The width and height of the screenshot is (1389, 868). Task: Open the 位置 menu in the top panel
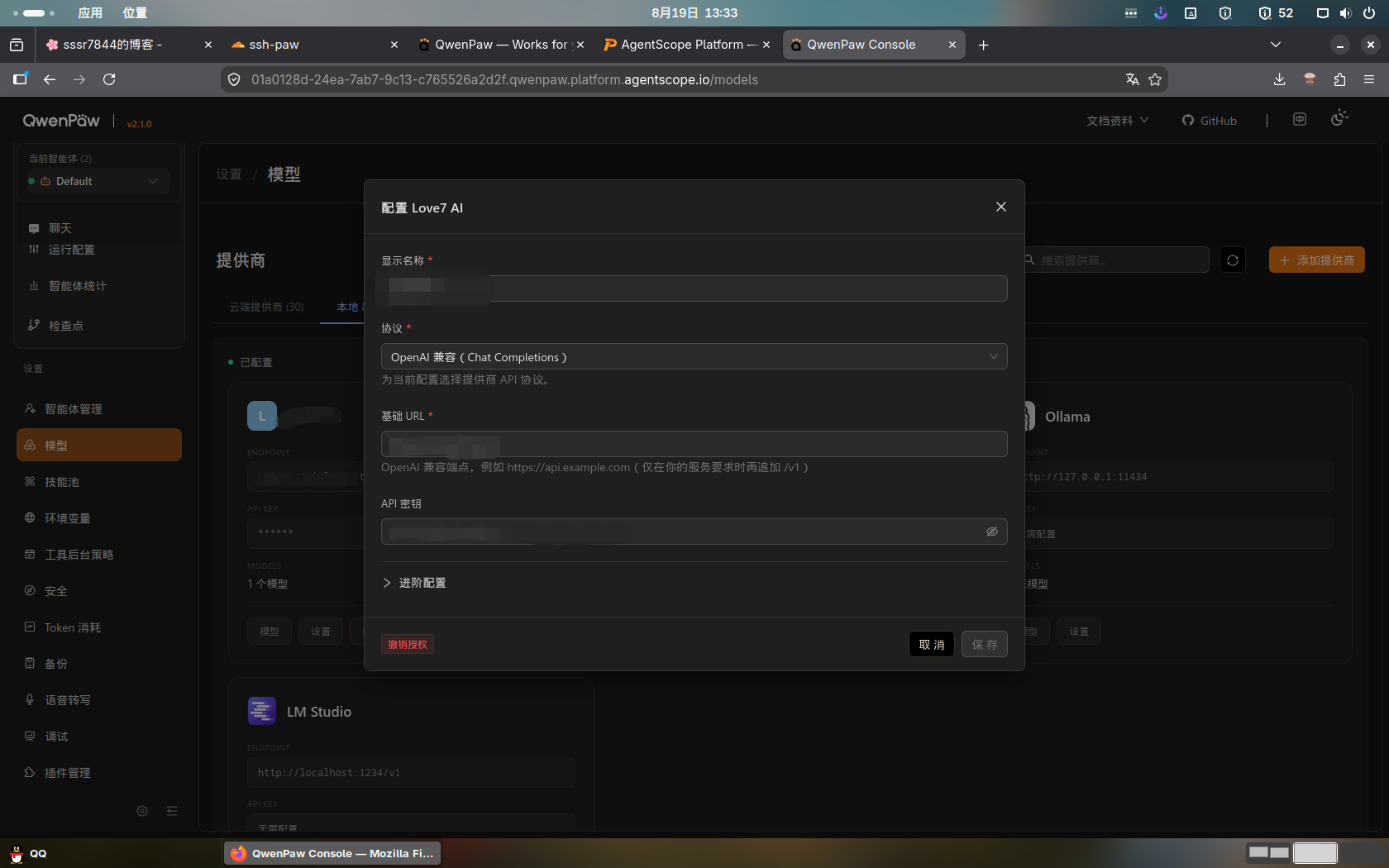135,12
